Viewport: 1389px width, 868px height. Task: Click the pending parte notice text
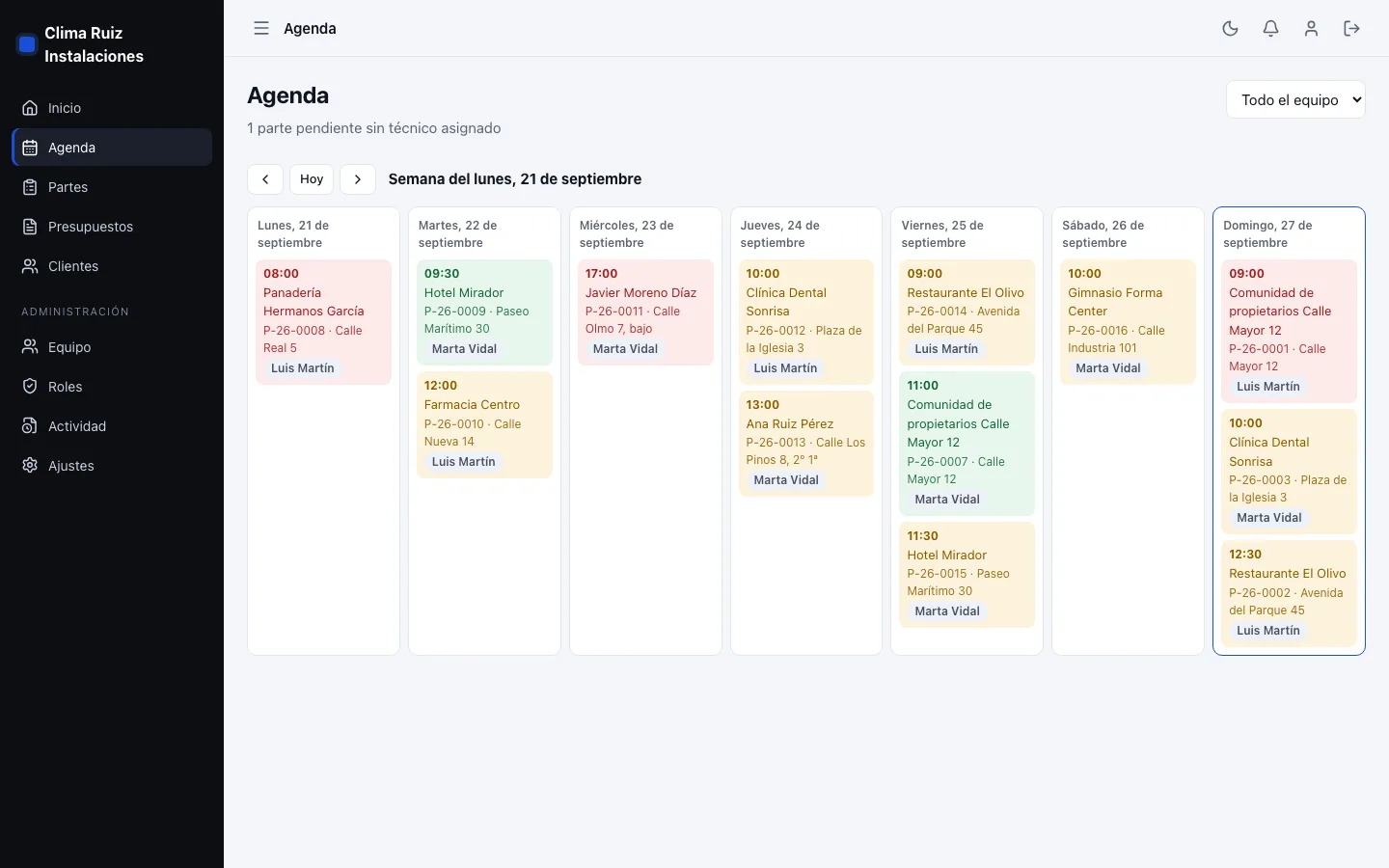tap(374, 128)
